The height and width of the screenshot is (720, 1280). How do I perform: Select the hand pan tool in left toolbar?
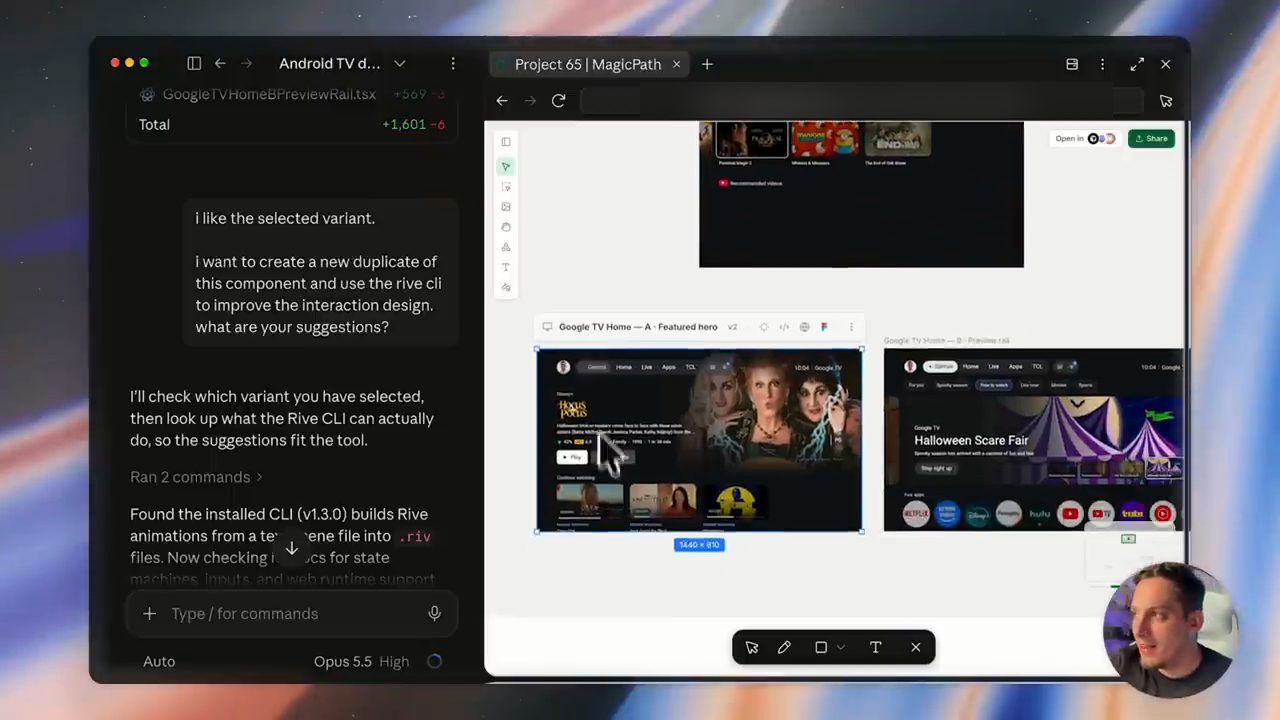[506, 227]
